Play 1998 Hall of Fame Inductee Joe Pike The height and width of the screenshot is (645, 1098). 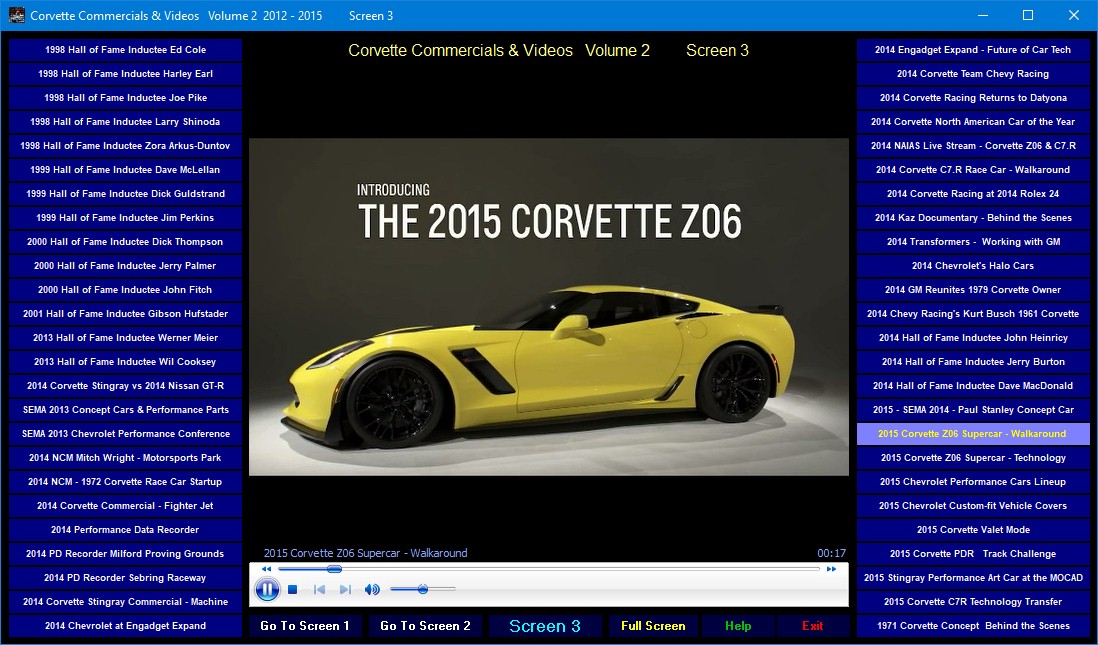click(125, 98)
